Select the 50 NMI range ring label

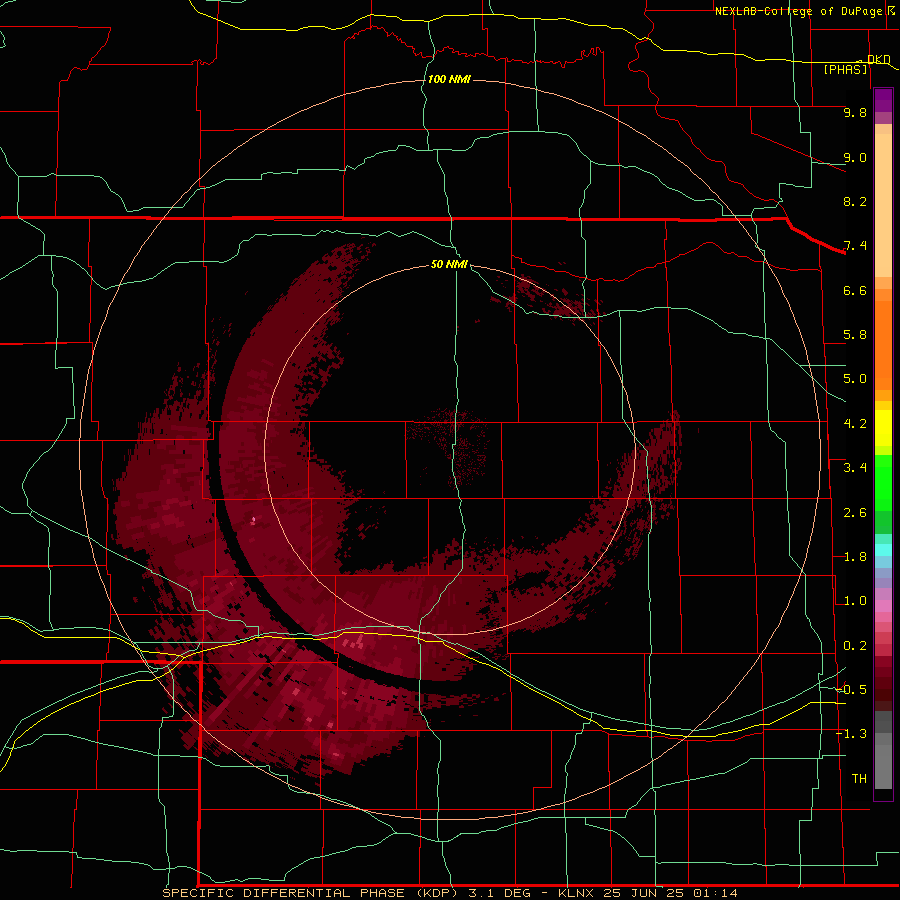pos(449,264)
